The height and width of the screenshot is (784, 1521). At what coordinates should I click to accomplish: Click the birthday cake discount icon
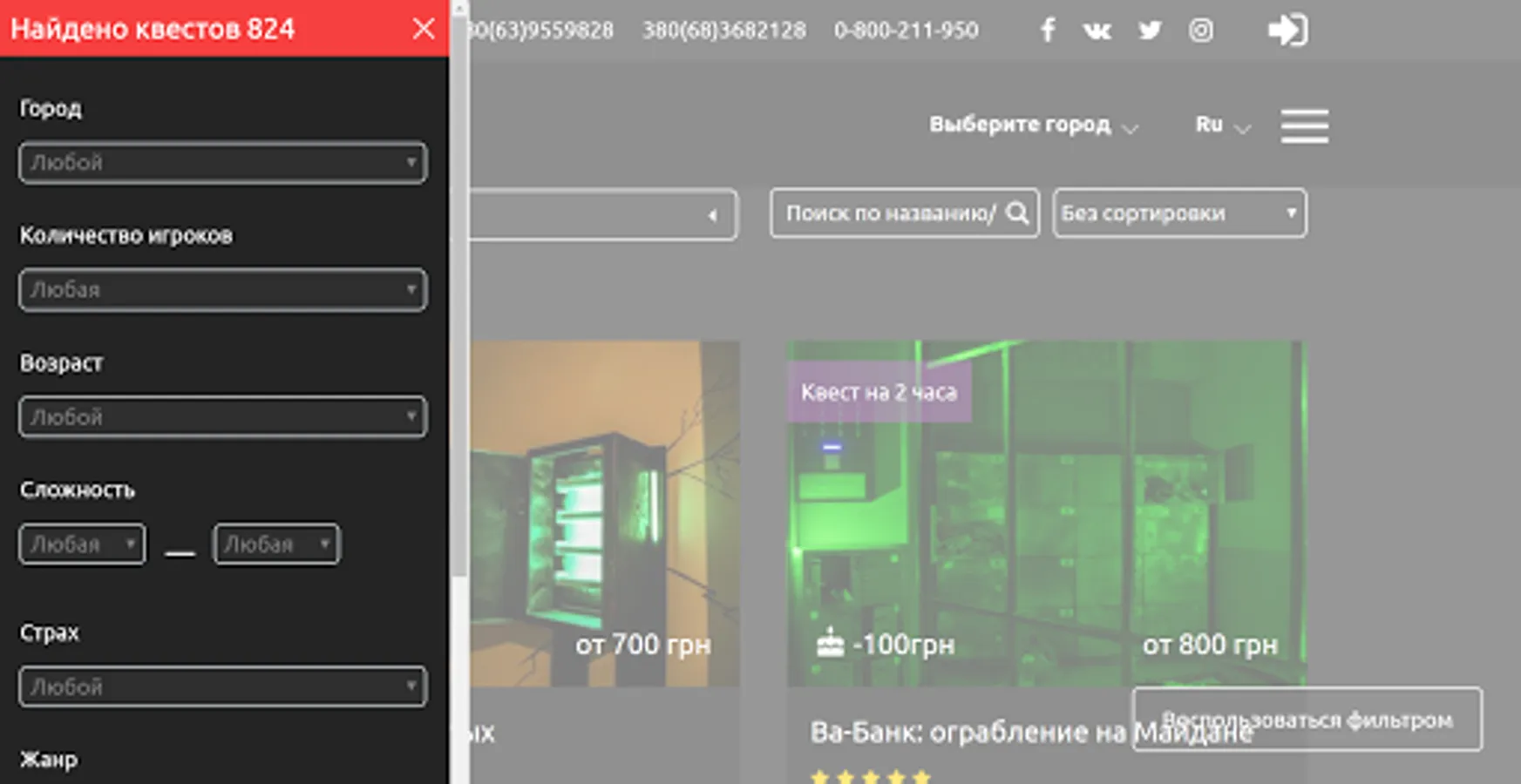[830, 643]
